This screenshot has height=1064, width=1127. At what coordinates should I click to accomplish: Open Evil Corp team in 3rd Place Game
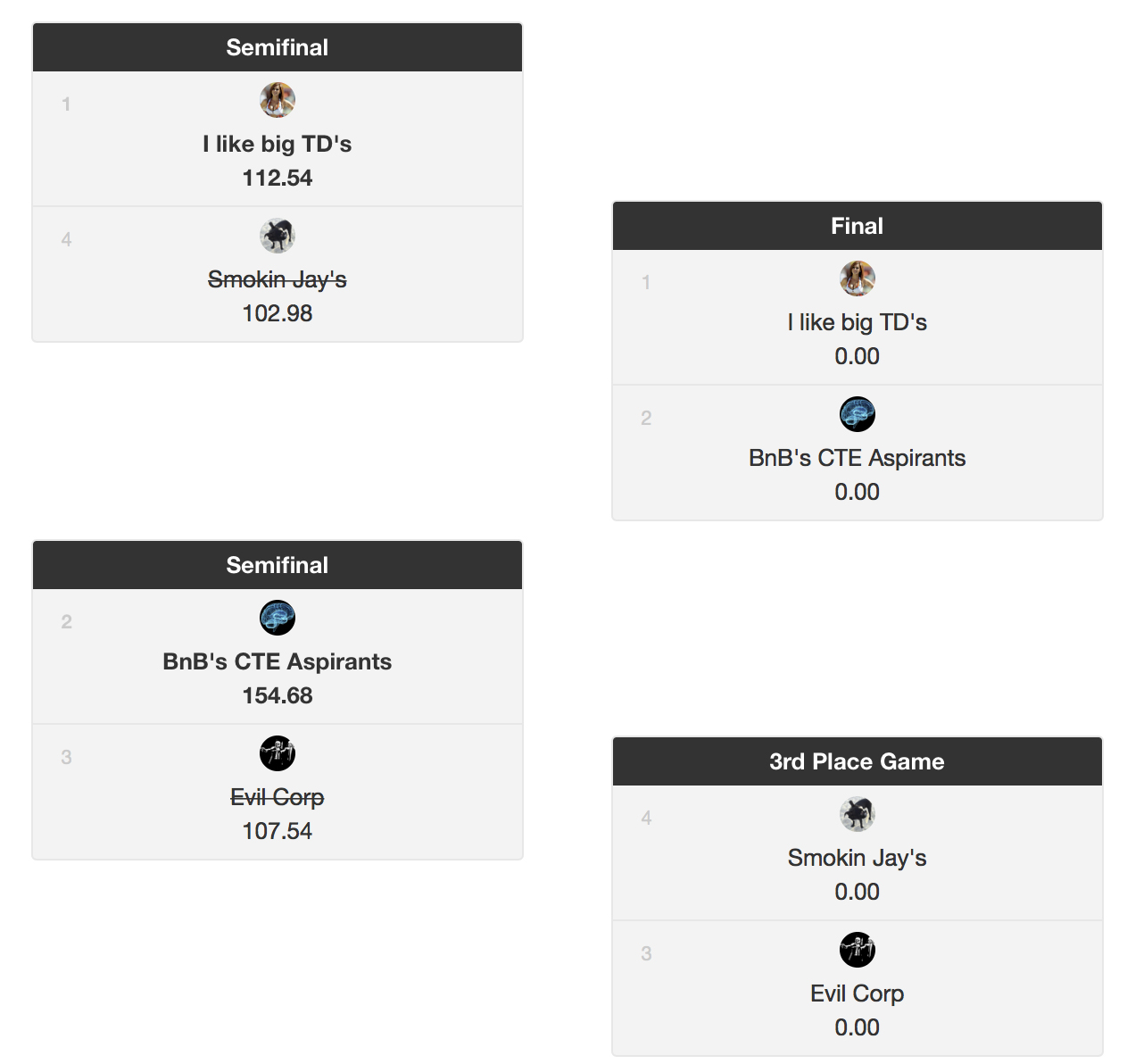tap(858, 993)
